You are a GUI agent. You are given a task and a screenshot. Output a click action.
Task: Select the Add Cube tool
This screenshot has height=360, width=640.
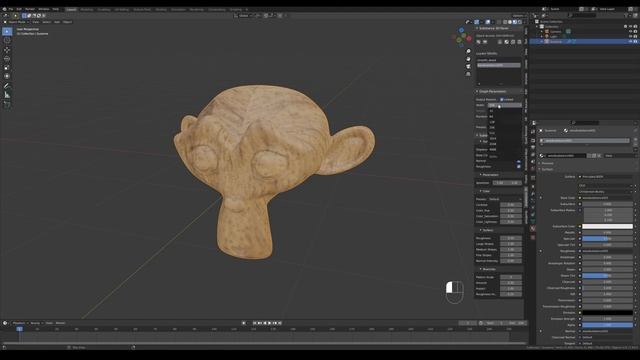7,104
